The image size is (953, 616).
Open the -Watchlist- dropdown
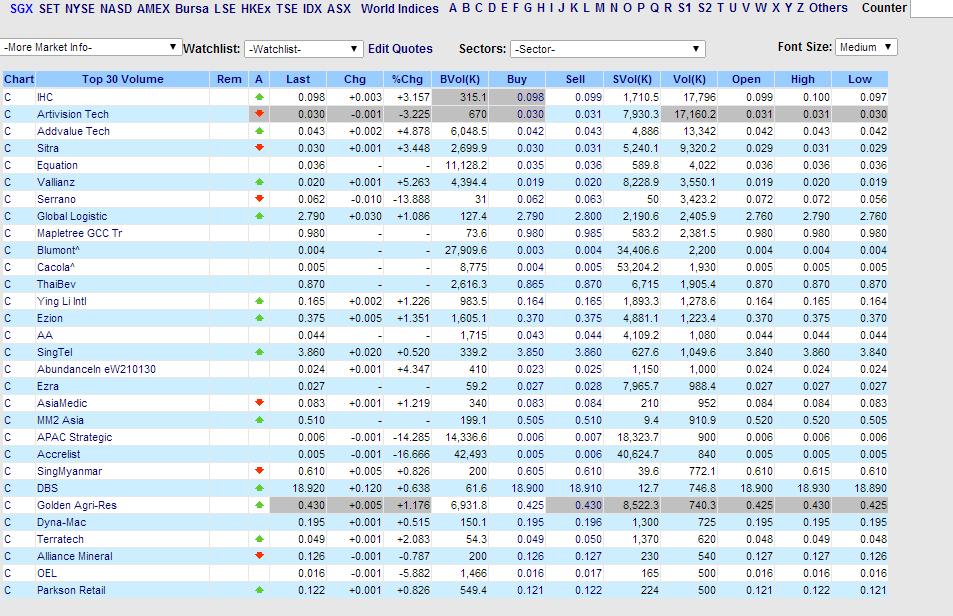[305, 46]
